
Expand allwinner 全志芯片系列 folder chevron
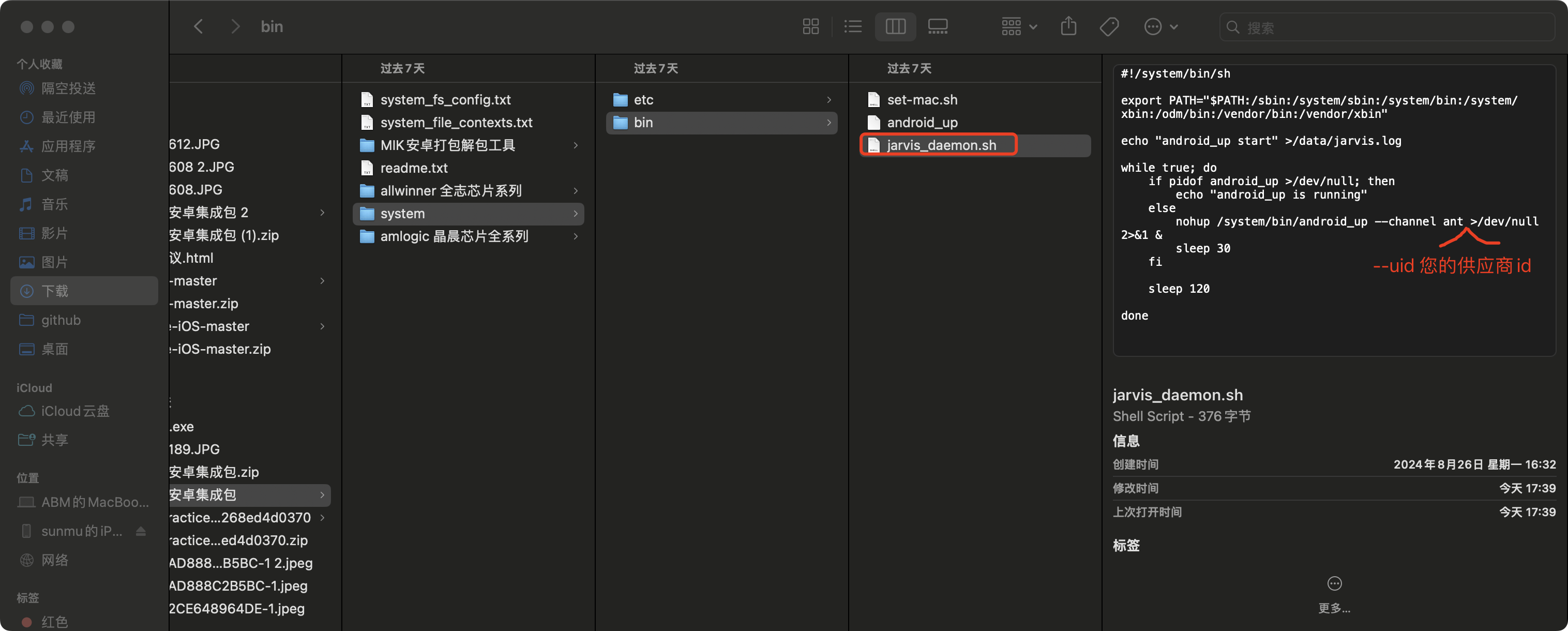coord(575,191)
